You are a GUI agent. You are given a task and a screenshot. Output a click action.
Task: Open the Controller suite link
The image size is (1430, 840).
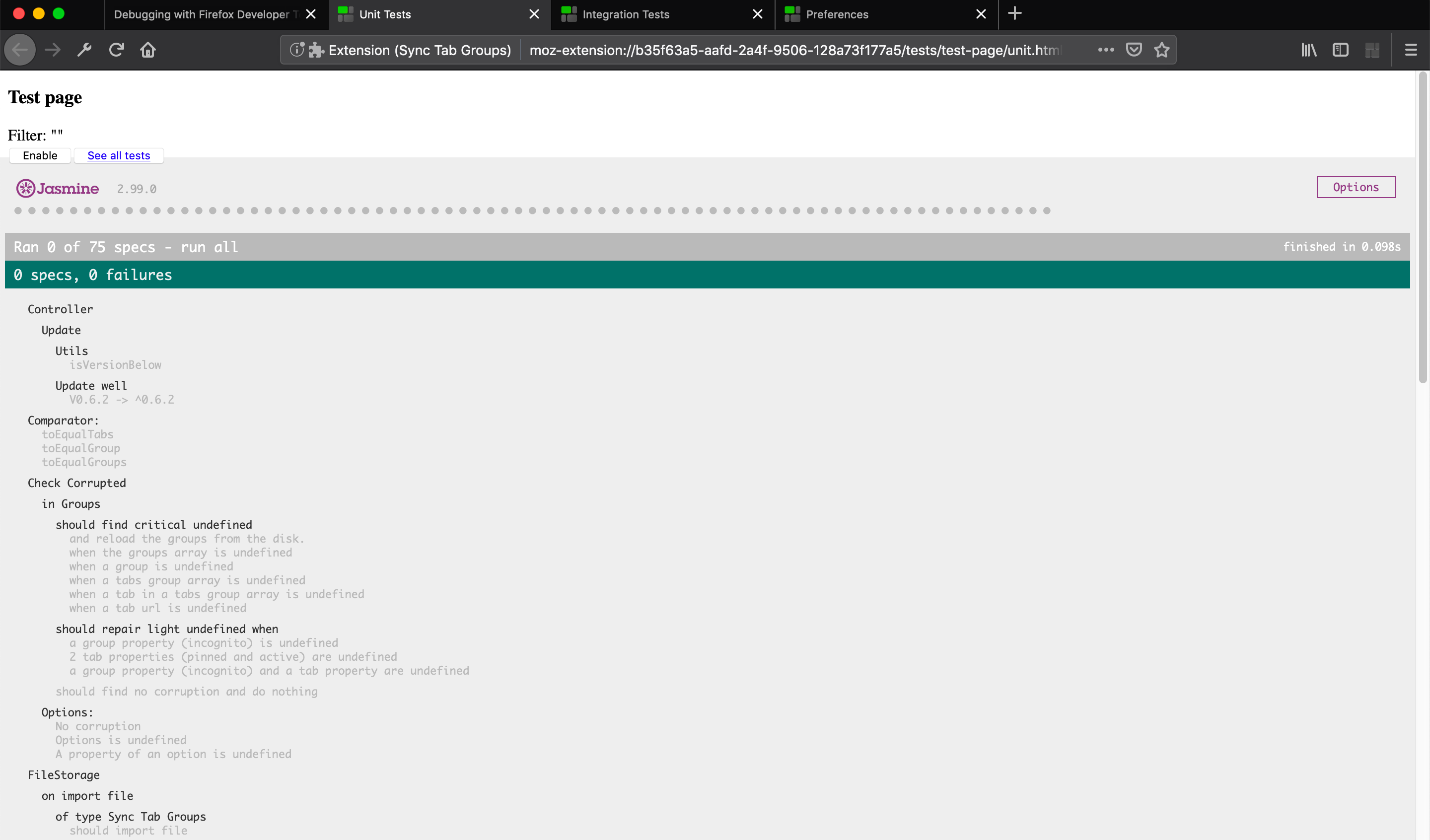(x=60, y=309)
